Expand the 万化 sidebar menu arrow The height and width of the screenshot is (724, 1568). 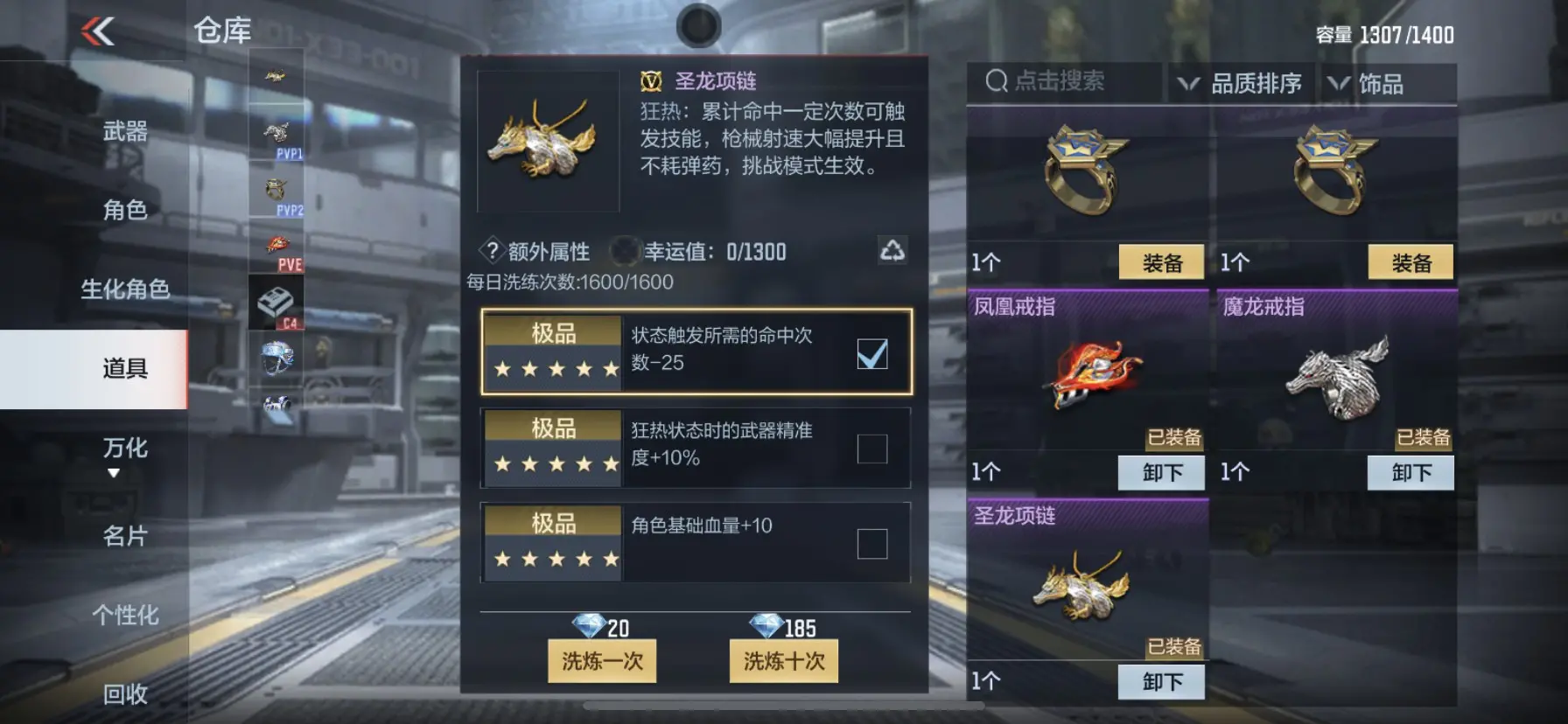[113, 473]
